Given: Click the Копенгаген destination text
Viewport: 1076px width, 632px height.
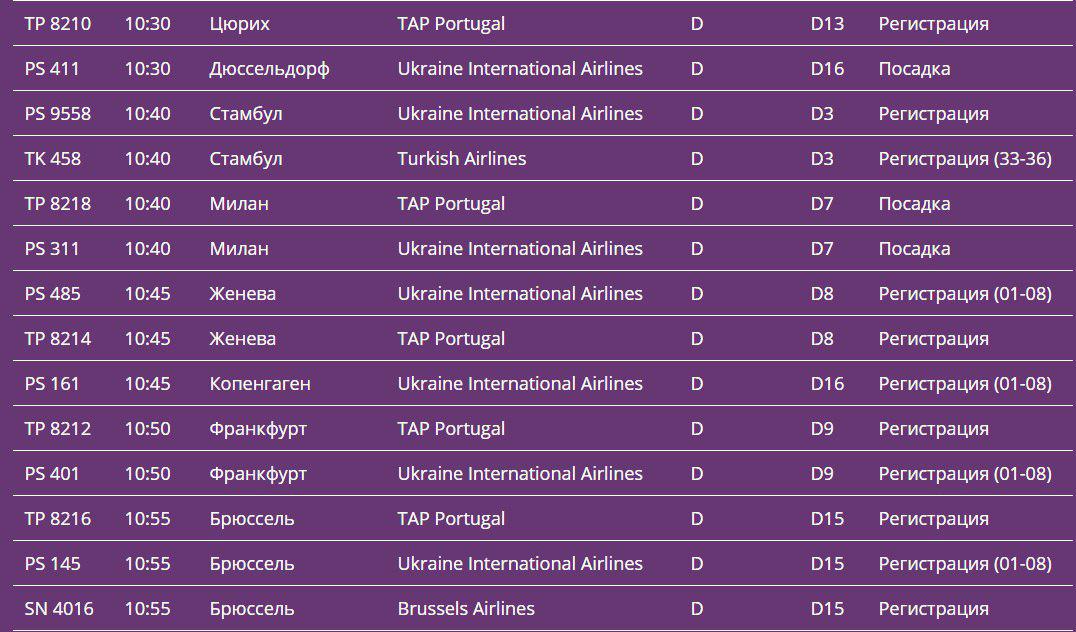Looking at the screenshot, I should click(260, 384).
